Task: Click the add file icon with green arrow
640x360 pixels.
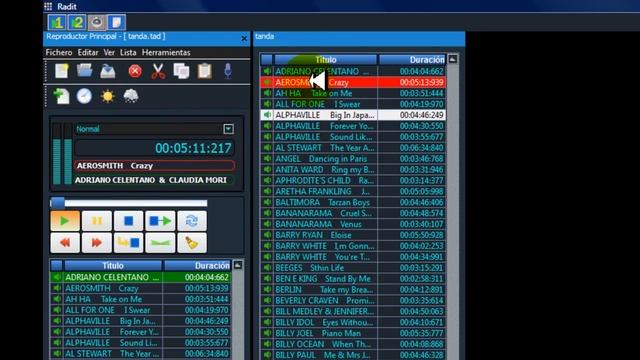Action: pos(62,96)
